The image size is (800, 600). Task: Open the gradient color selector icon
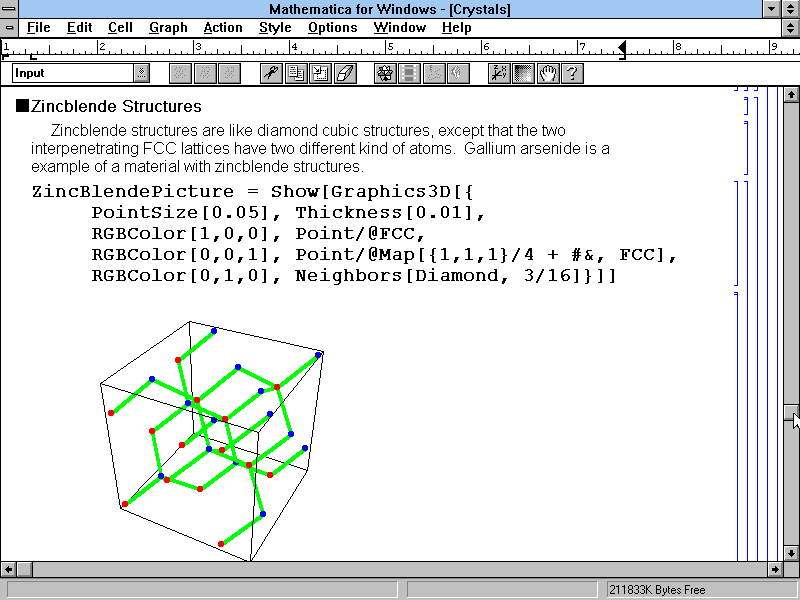pyautogui.click(x=523, y=73)
